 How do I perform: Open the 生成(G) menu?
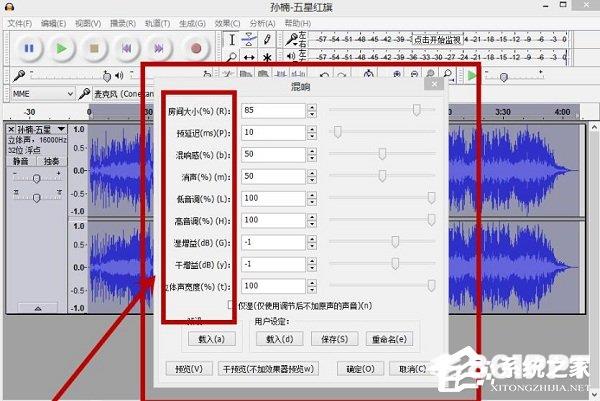tap(192, 23)
